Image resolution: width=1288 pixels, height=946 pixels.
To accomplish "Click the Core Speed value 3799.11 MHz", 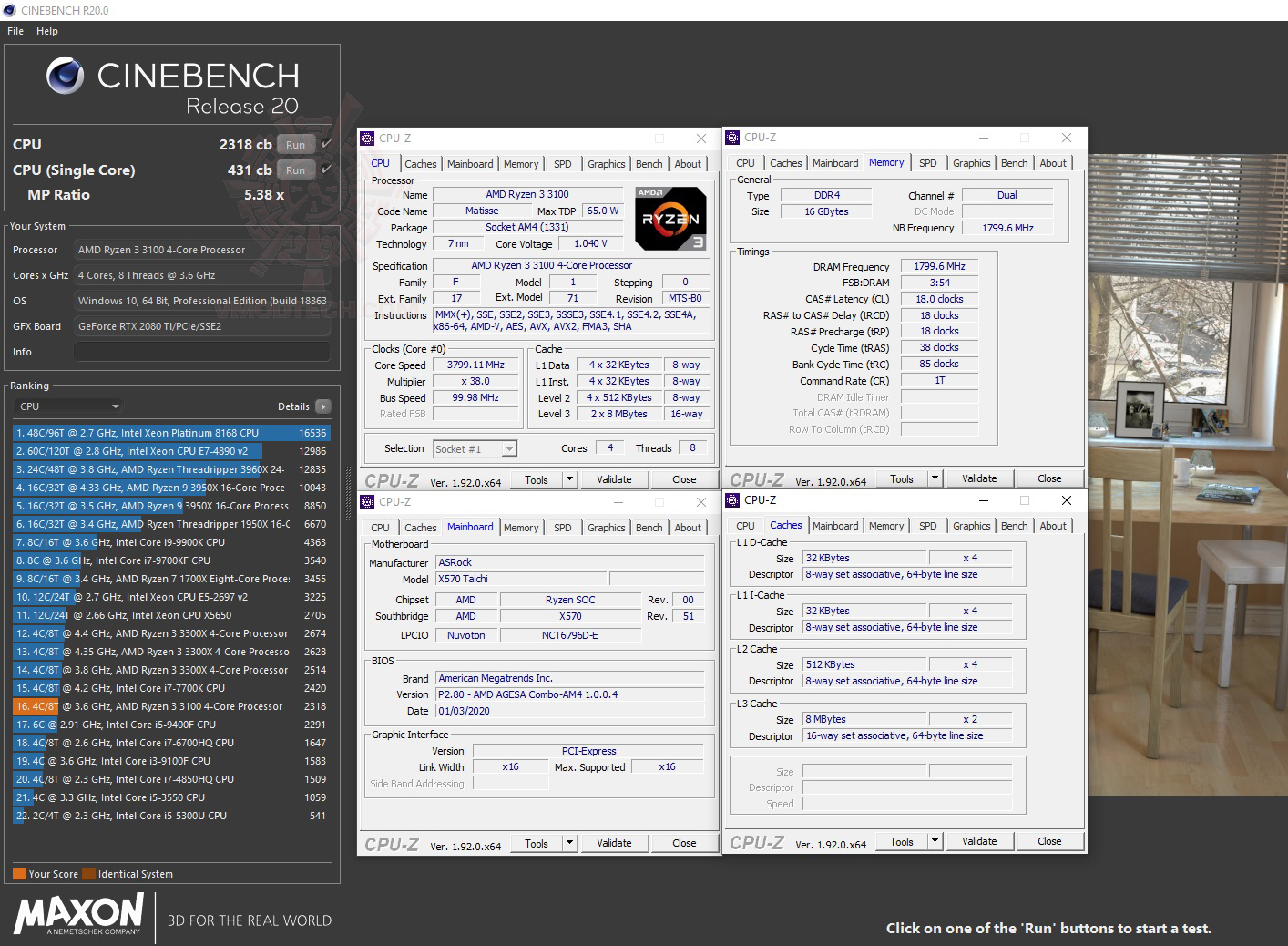I will [x=475, y=365].
